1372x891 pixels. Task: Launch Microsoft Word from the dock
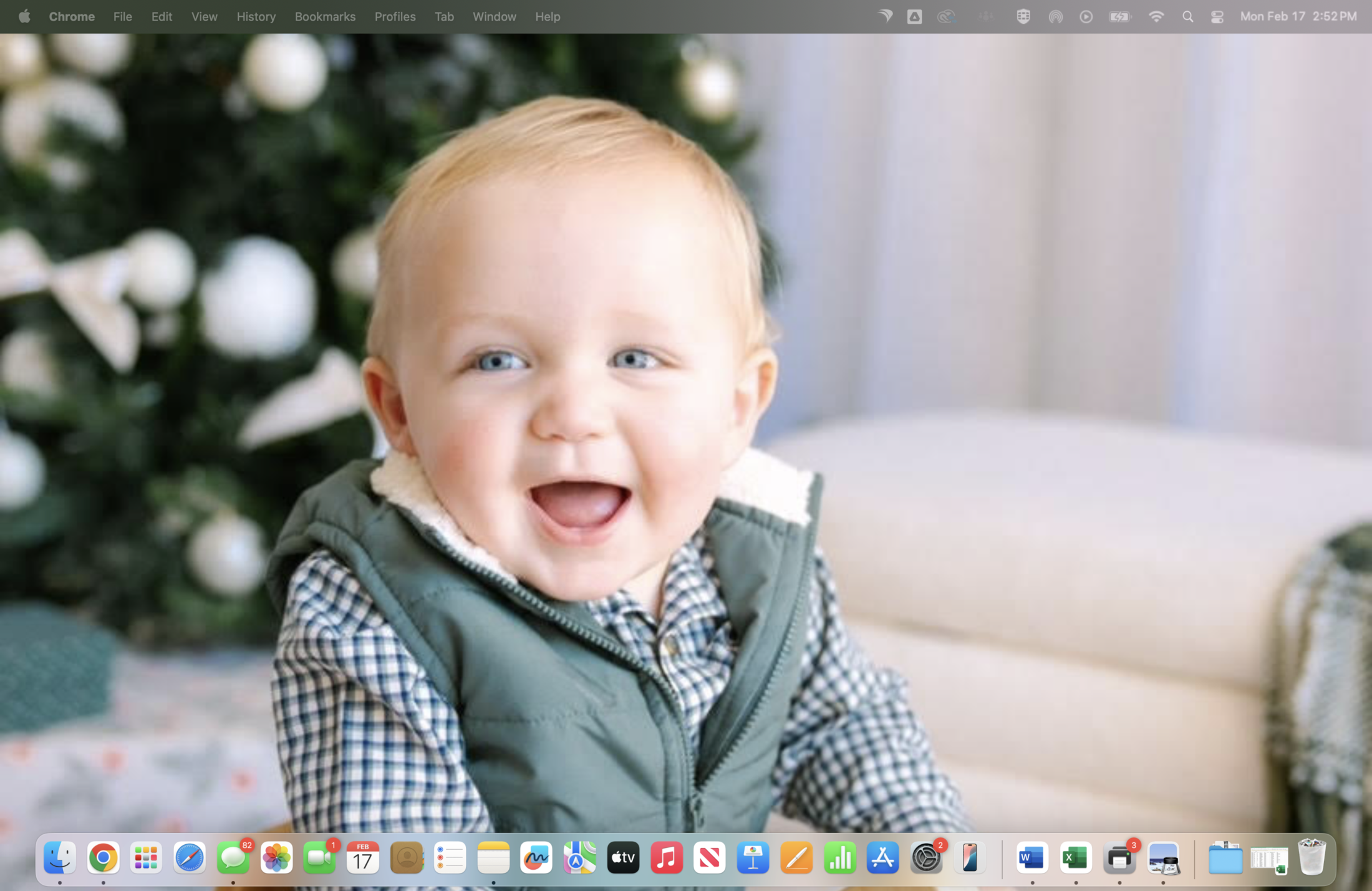pyautogui.click(x=1032, y=858)
